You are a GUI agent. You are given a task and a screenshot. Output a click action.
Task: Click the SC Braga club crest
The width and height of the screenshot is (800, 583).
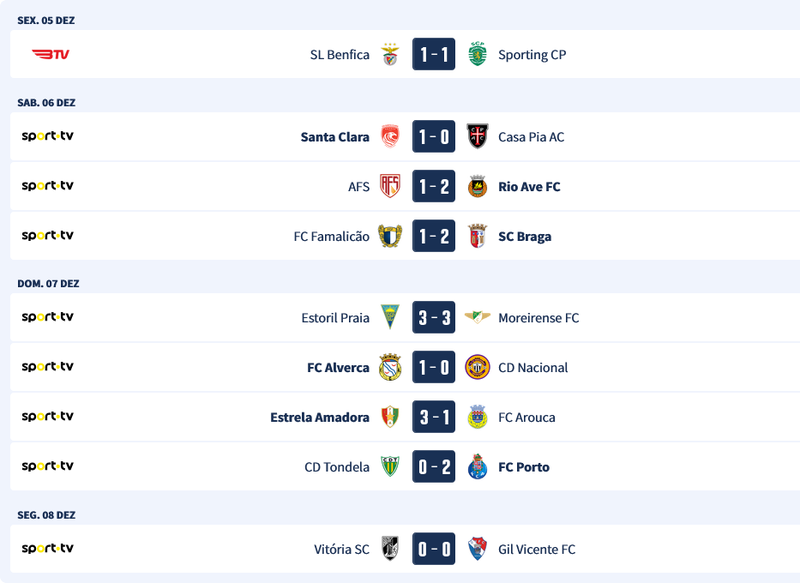click(x=478, y=236)
